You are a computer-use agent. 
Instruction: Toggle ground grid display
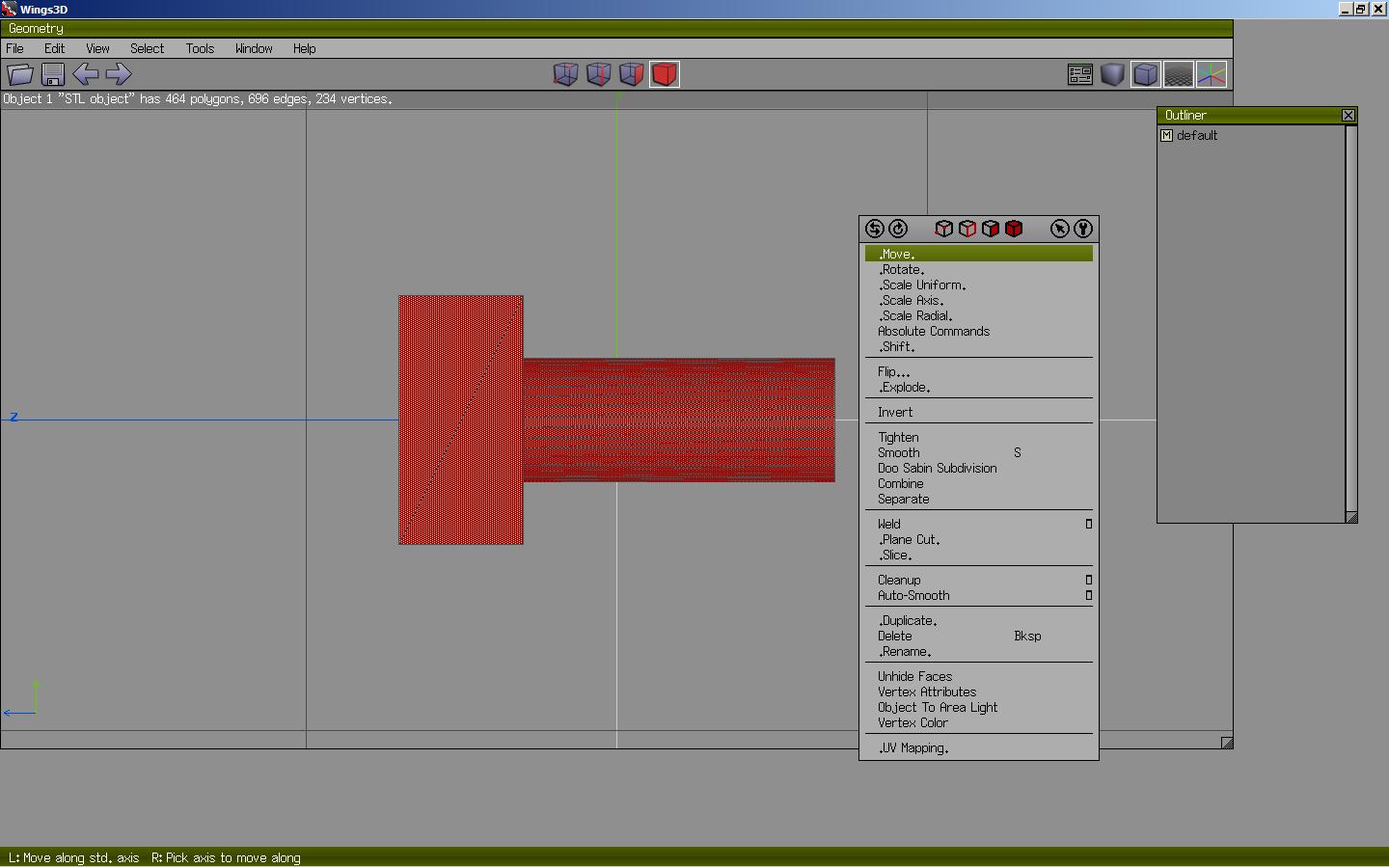(x=1179, y=74)
